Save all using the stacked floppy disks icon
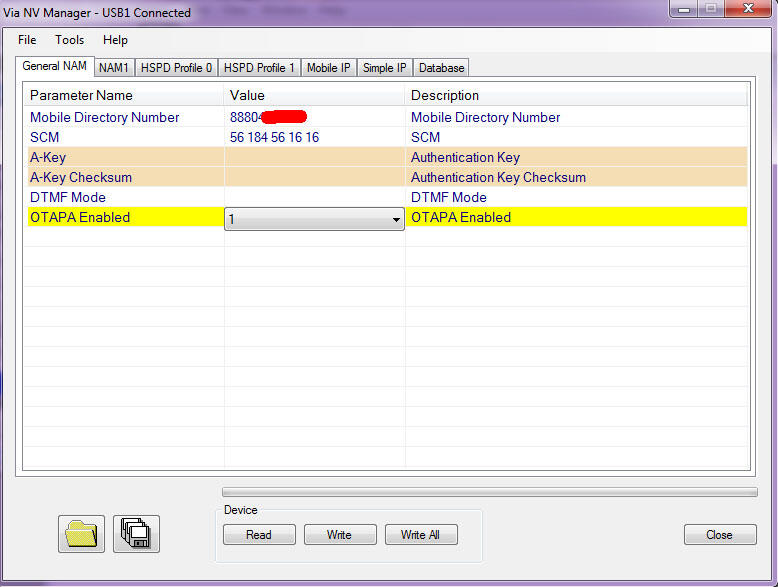Image resolution: width=778 pixels, height=587 pixels. coord(136,534)
